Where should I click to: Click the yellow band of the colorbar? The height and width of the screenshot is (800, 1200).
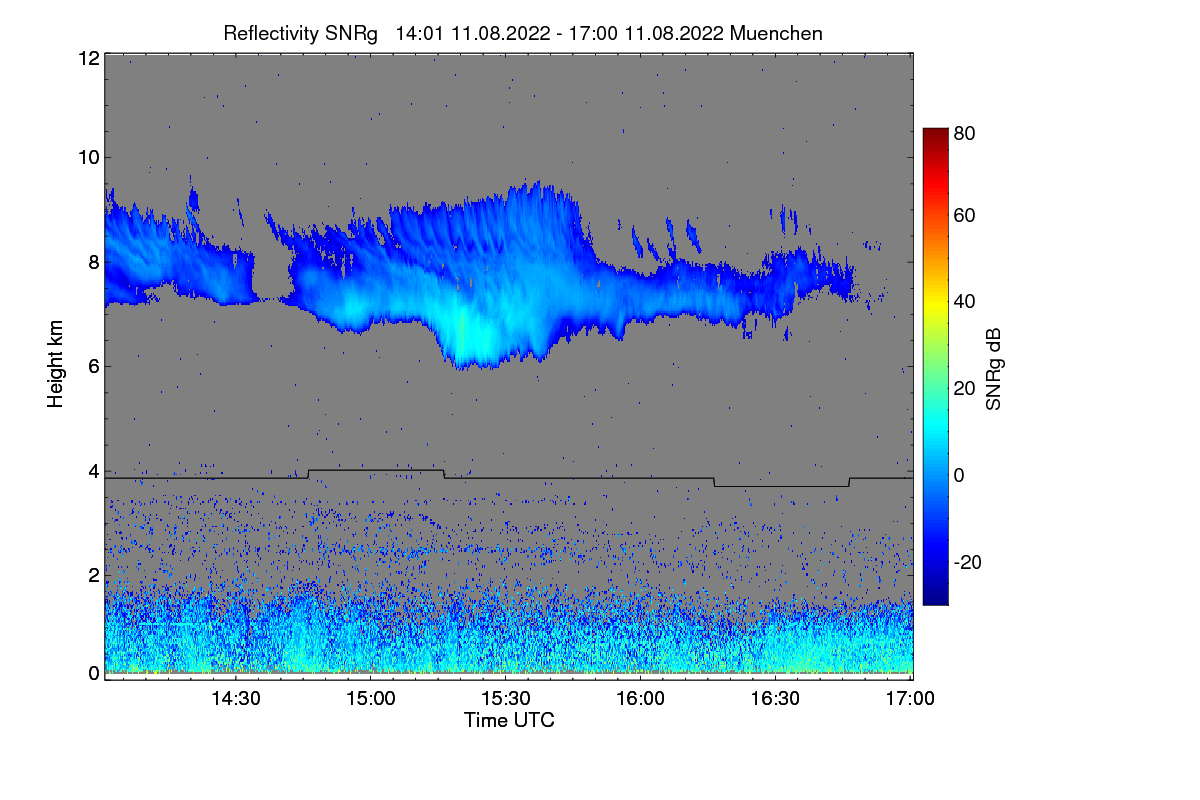(x=935, y=301)
